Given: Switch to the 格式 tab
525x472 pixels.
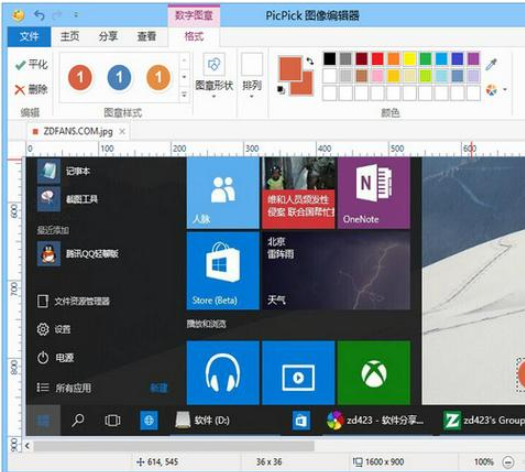Looking at the screenshot, I should point(194,36).
